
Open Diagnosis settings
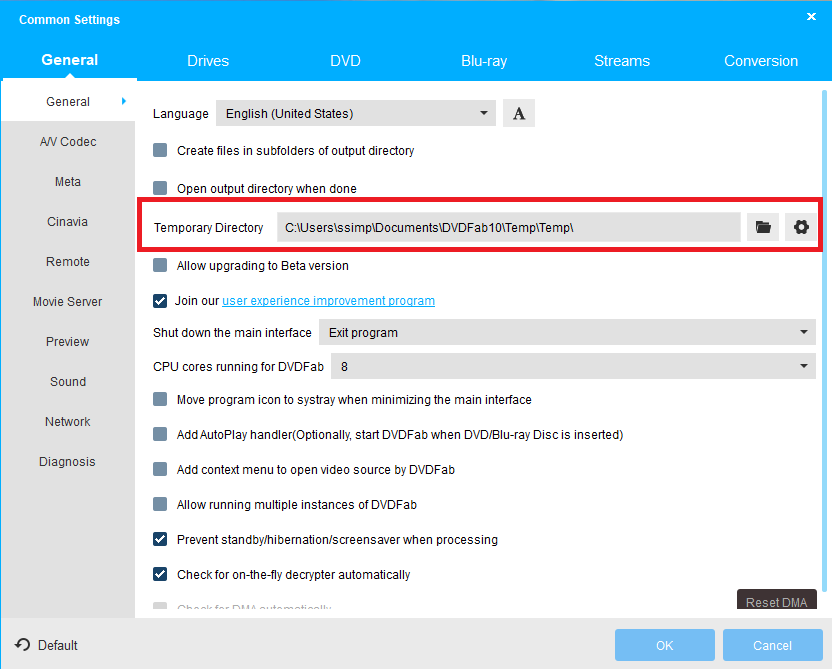(x=68, y=461)
